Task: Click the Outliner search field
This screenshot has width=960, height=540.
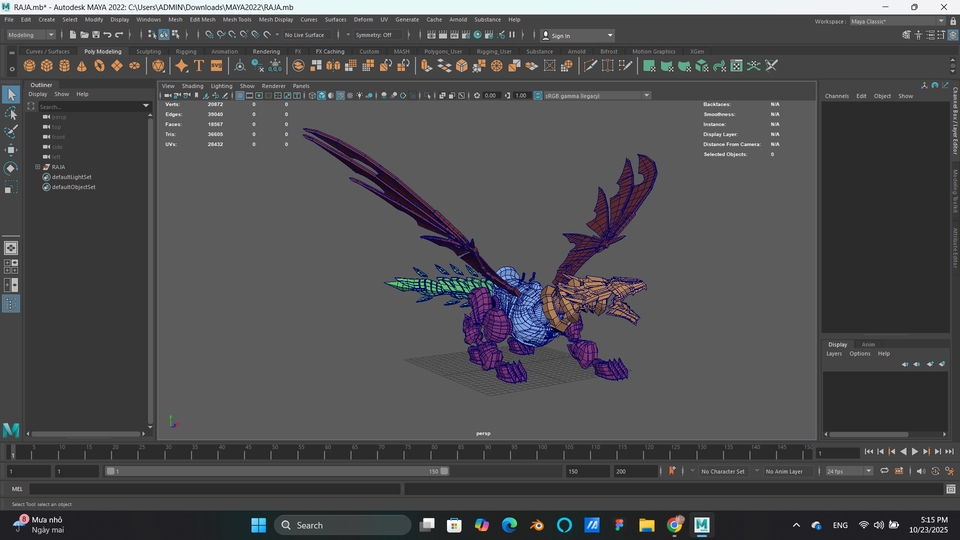Action: [94, 107]
